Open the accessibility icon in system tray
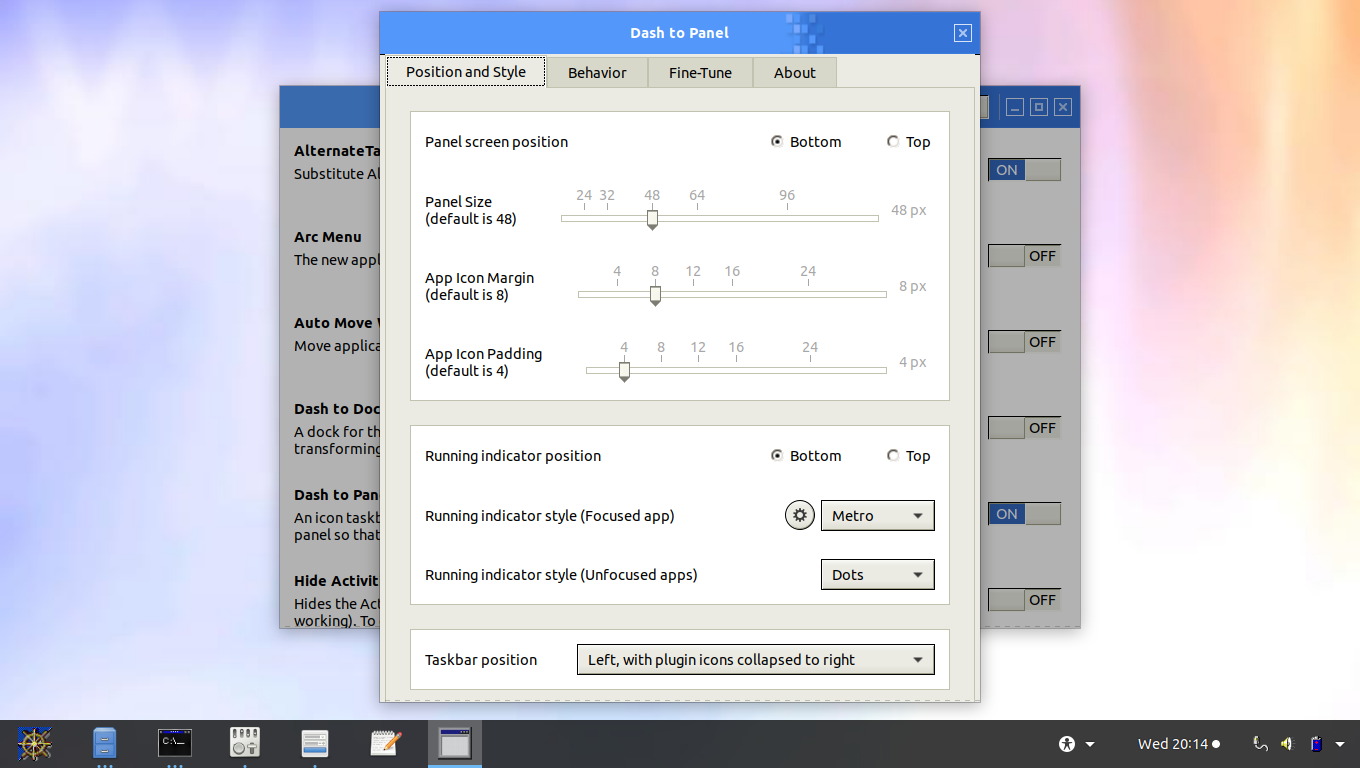This screenshot has height=768, width=1360. (x=1067, y=744)
